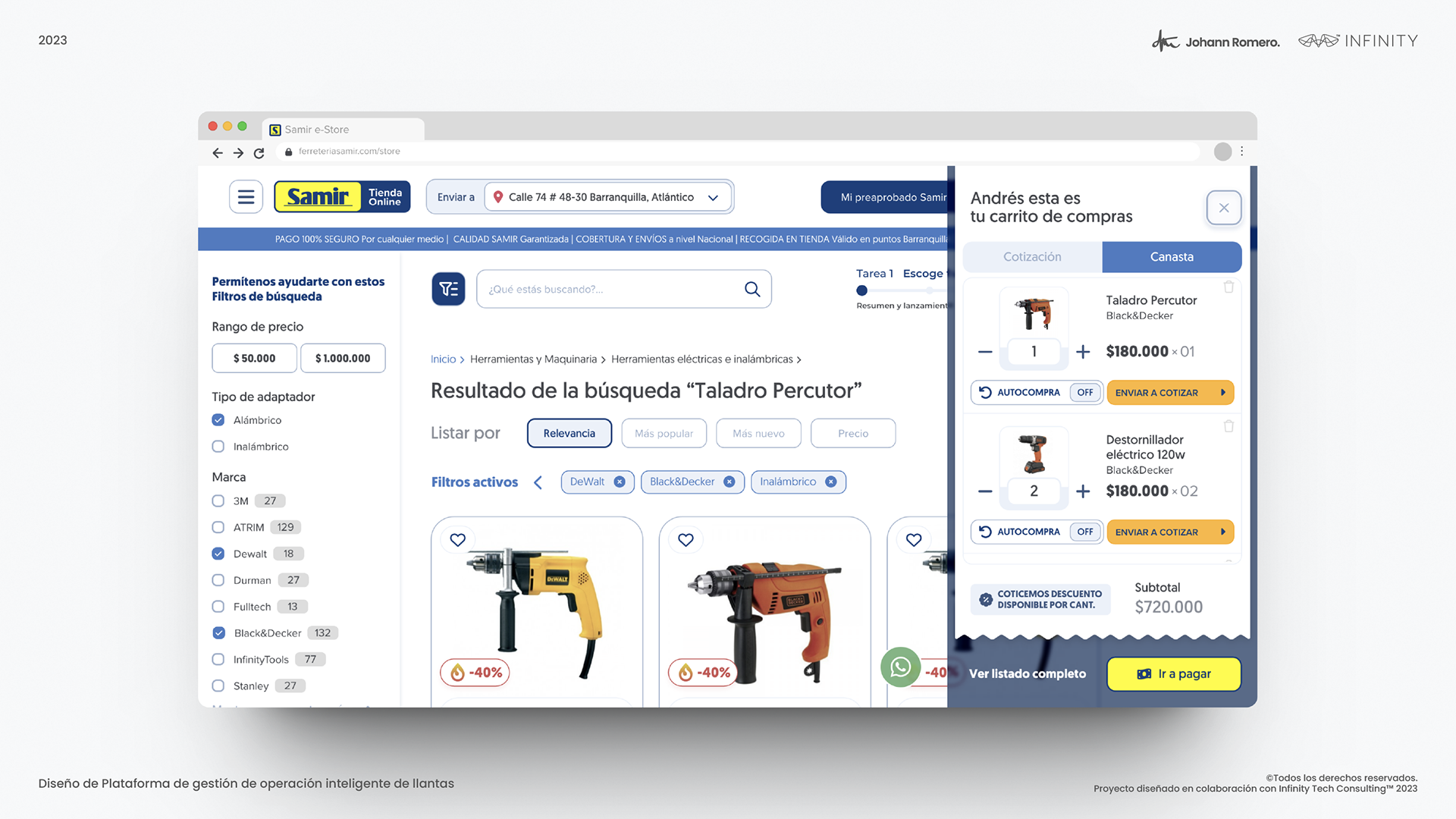Open delivery address dropdown
Screen dimensions: 1456x819
713,198
